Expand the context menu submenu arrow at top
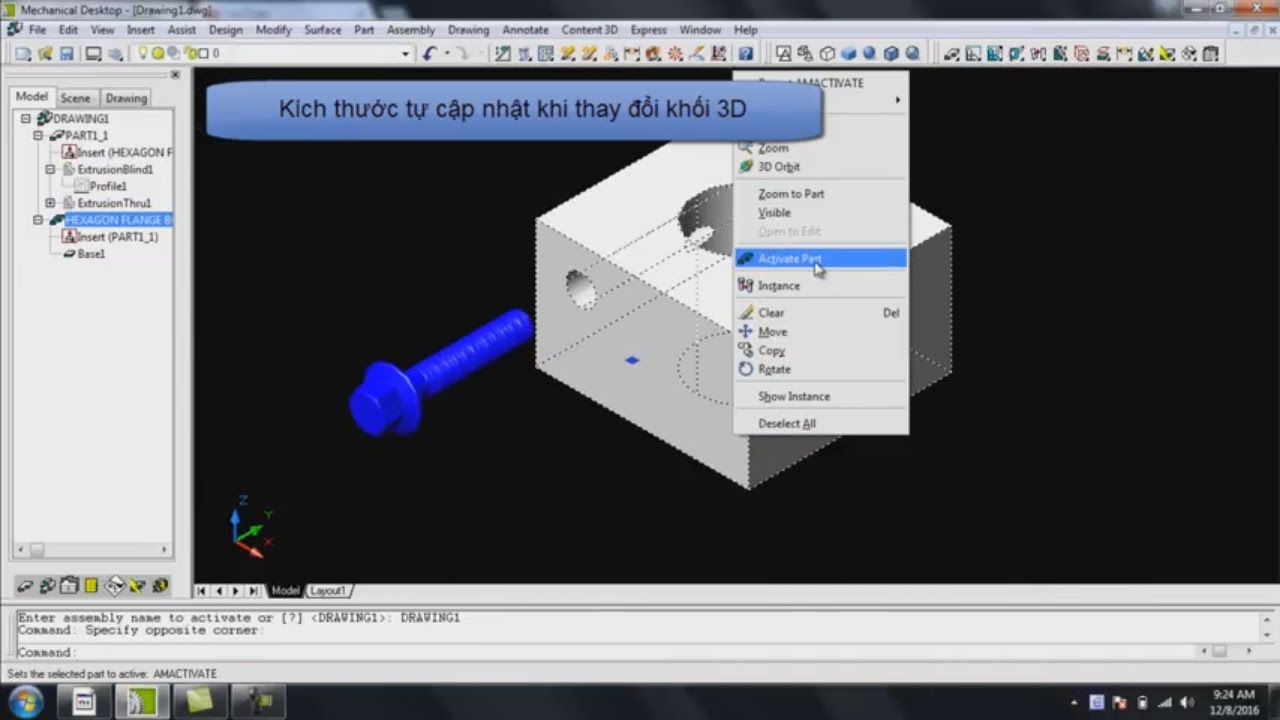1280x720 pixels. 897,100
